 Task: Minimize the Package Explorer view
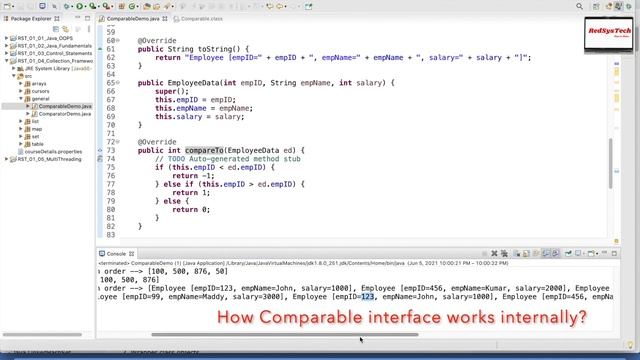click(78, 18)
